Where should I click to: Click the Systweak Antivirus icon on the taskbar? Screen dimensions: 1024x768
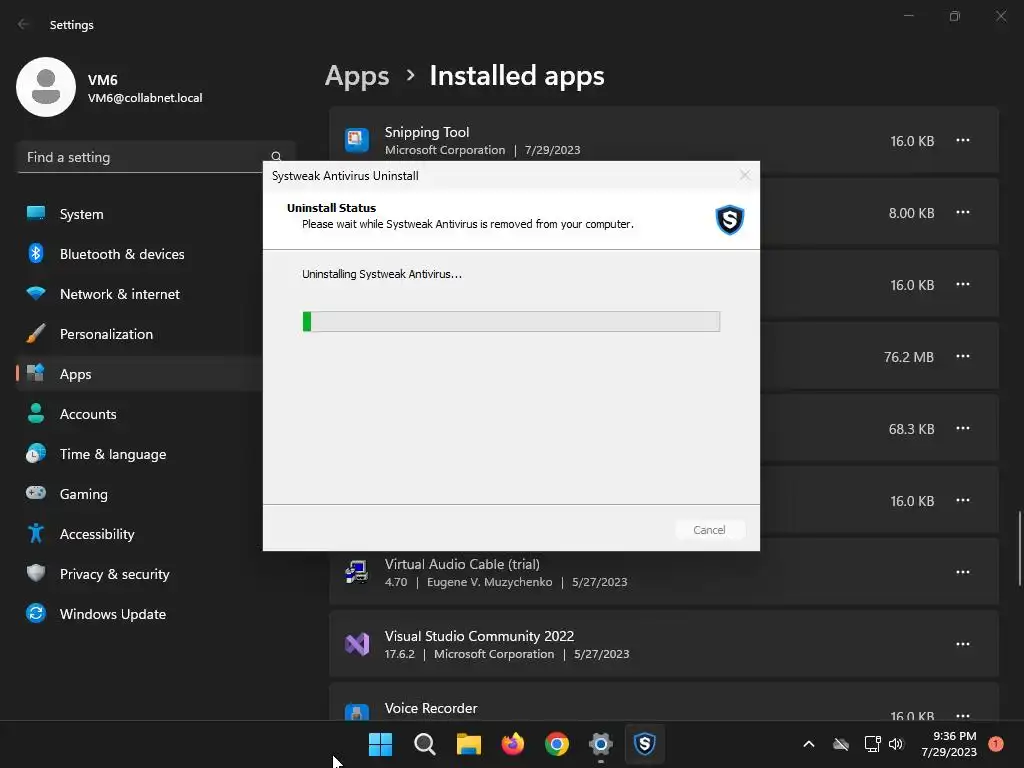click(x=645, y=744)
